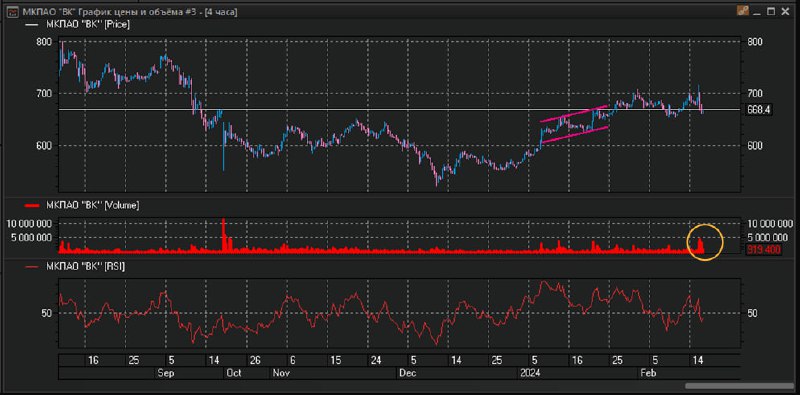Click the date label 24 on the time axis
The width and height of the screenshot is (800, 395).
click(x=376, y=360)
